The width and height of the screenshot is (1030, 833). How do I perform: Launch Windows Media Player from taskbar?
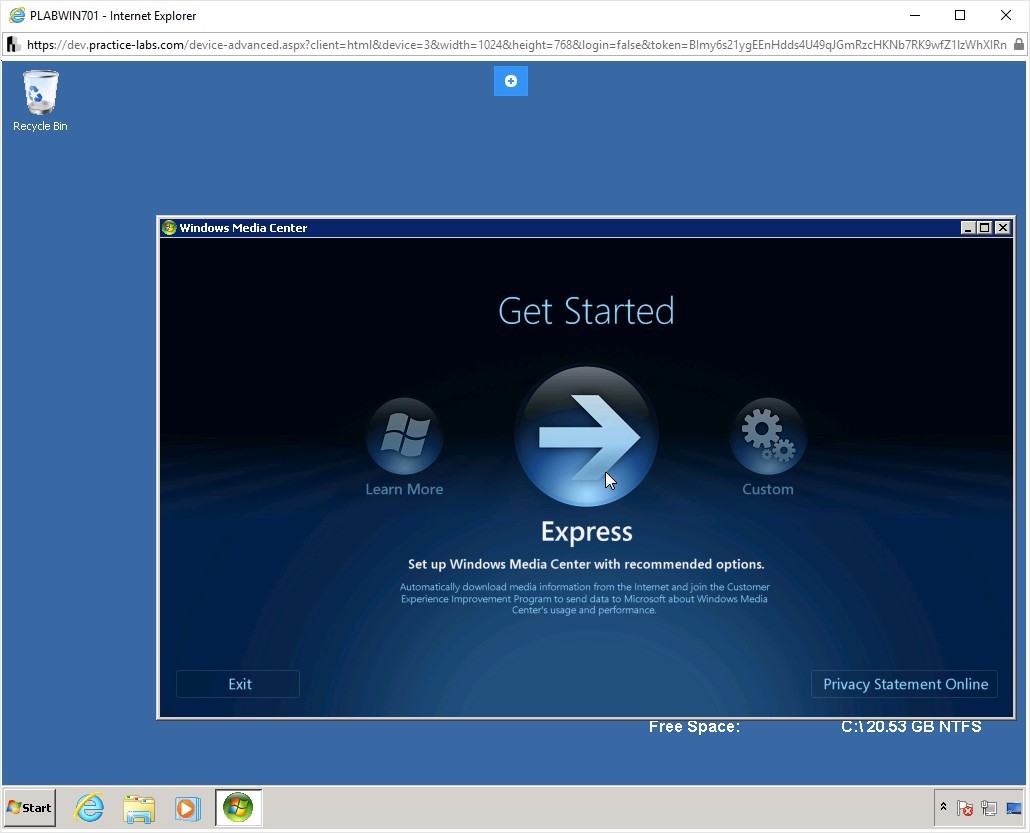[188, 807]
